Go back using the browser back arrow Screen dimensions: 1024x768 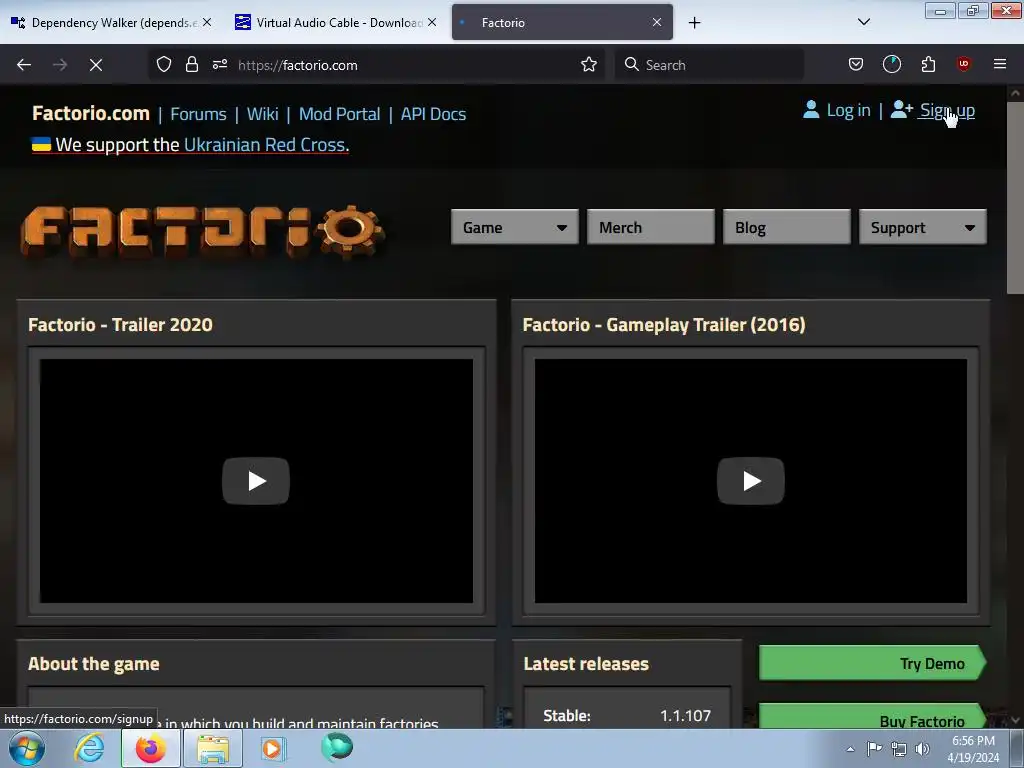point(24,65)
